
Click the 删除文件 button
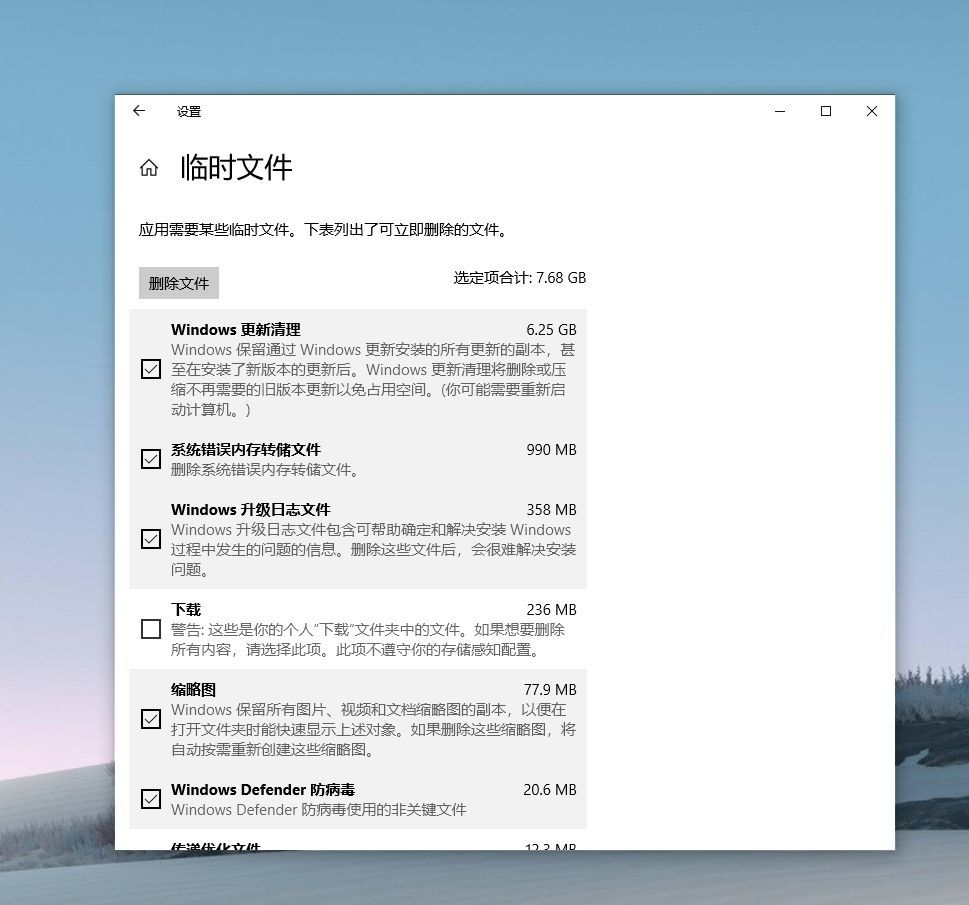pyautogui.click(x=179, y=283)
